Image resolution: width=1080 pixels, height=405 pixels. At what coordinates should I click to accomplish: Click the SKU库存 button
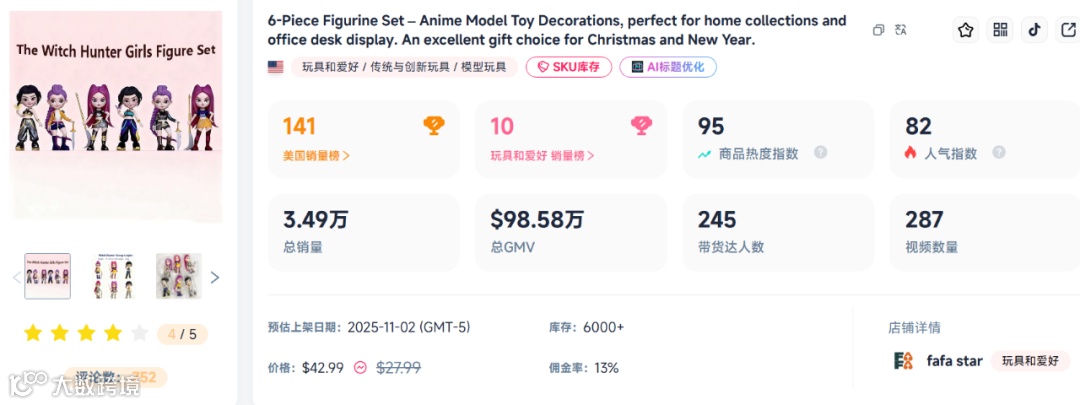coord(568,67)
